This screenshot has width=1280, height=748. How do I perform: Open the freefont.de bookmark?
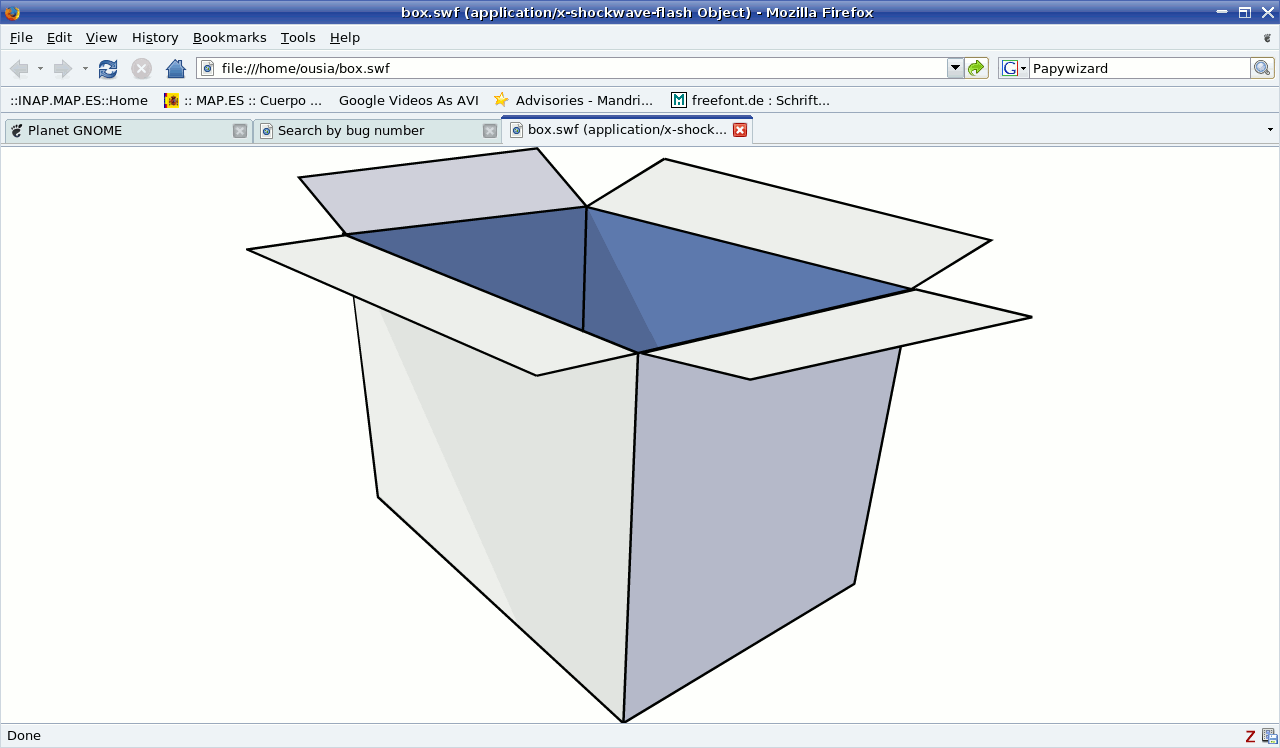point(750,100)
